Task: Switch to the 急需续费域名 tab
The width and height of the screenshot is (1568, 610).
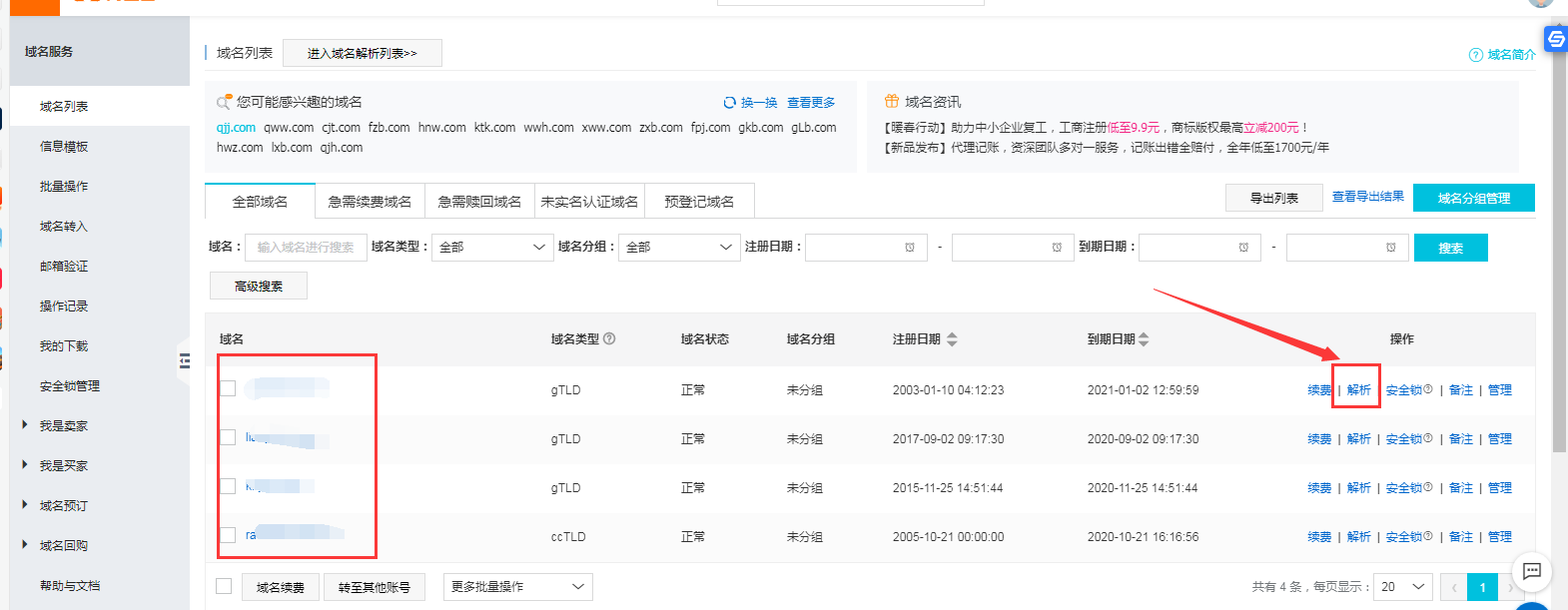Action: pos(370,202)
